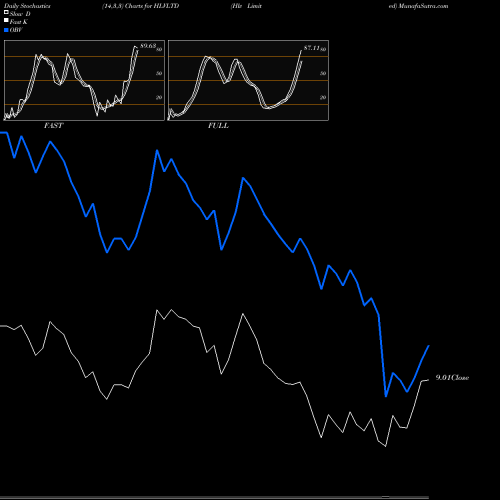Image resolution: width=500 pixels, height=500 pixels.
Task: Click the 89.68 value in the FAST chart
Action: [148, 46]
